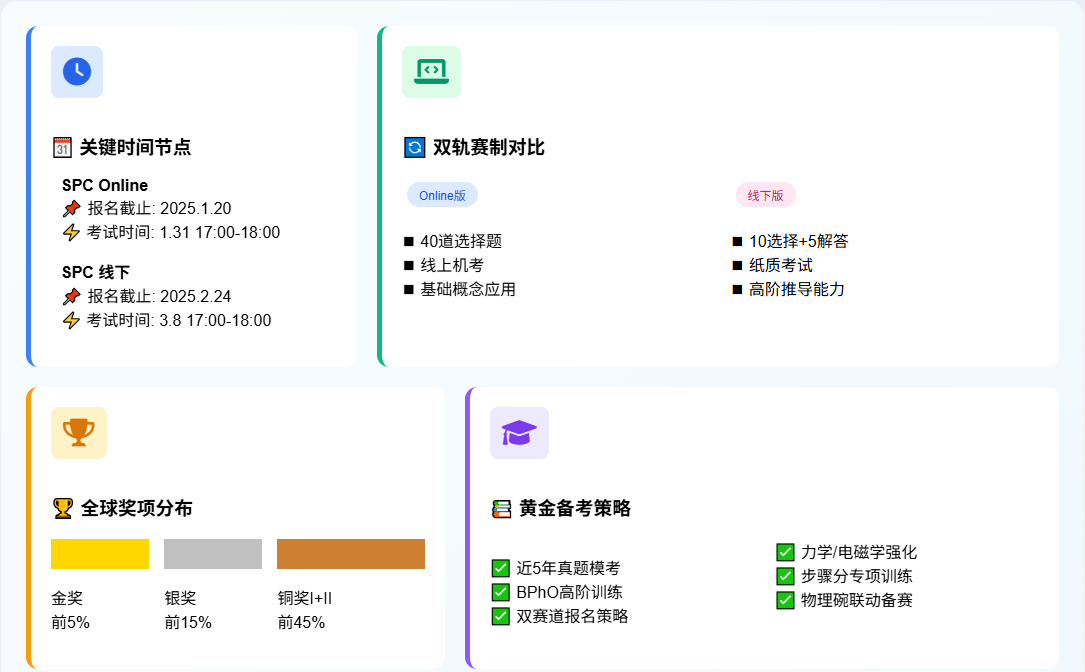Screen dimensions: 1085x672
Task: Click the square bullet before 线上机考
Action: pos(409,266)
